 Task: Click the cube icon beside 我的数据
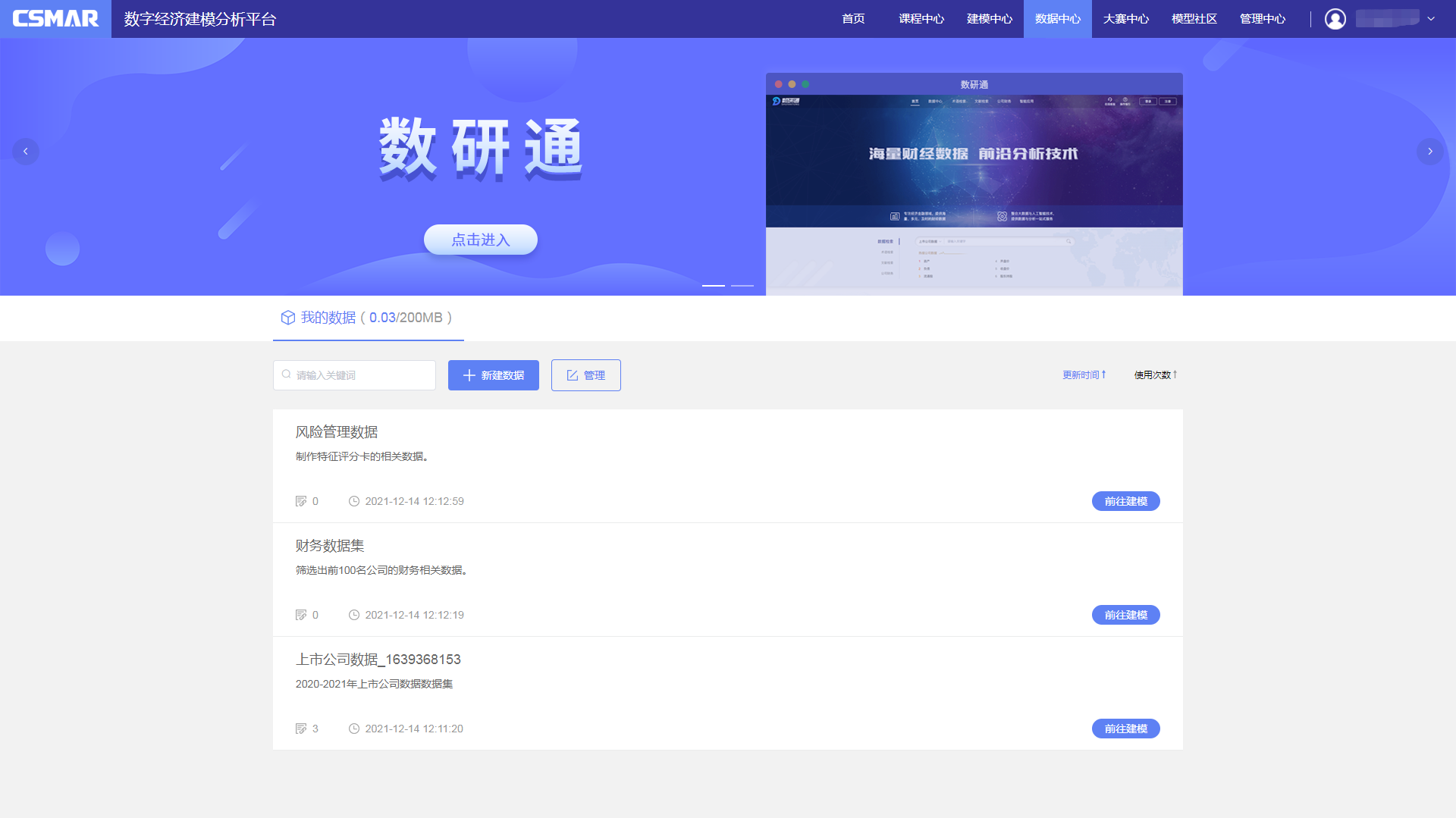(287, 318)
